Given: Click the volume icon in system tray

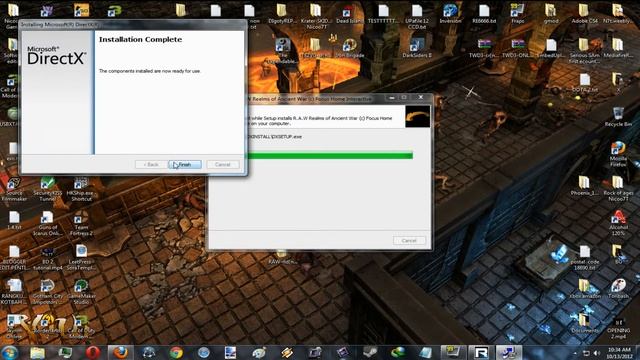Looking at the screenshot, I should [x=597, y=353].
